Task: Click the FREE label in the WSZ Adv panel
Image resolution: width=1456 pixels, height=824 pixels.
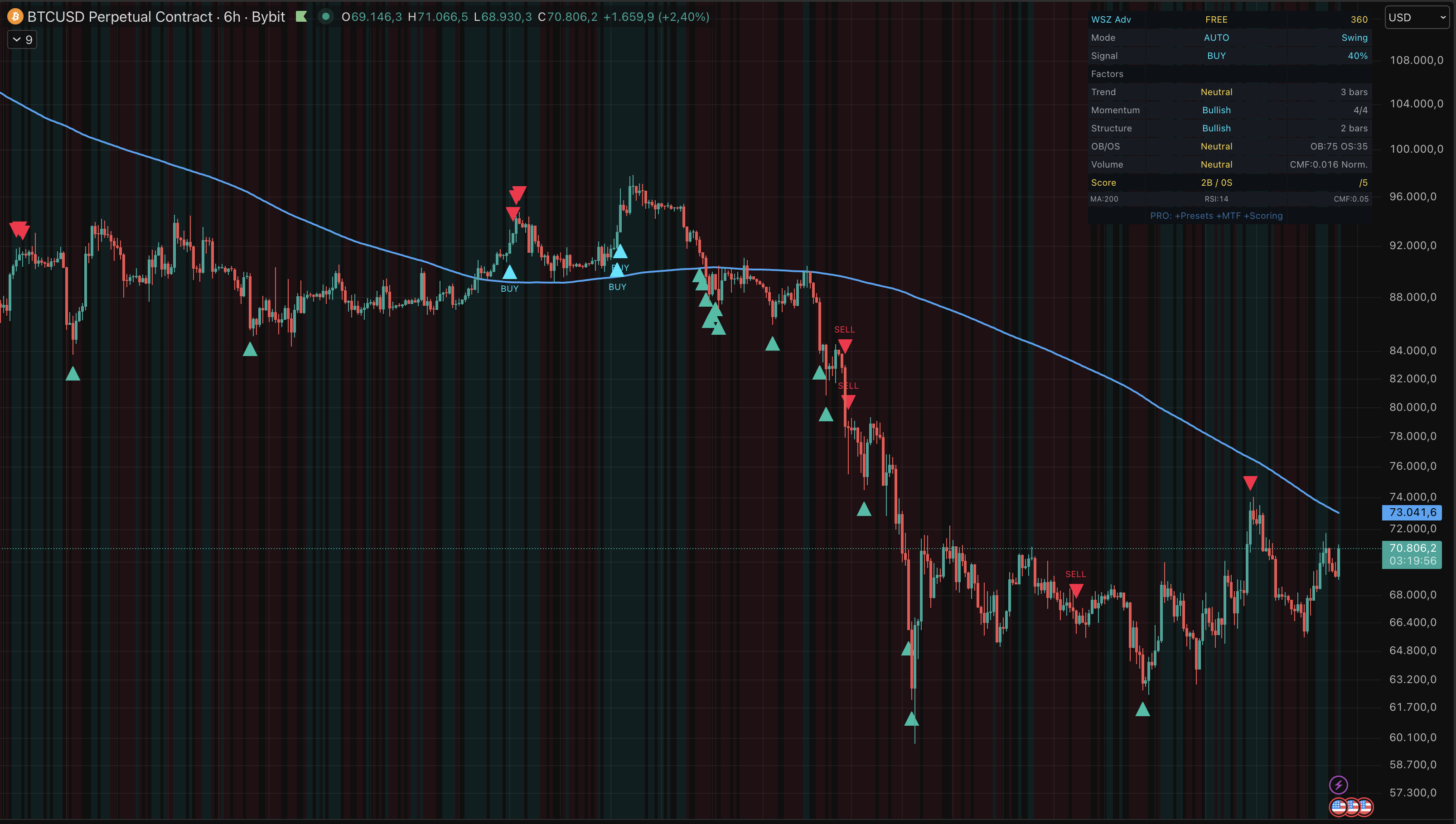Action: click(1216, 19)
